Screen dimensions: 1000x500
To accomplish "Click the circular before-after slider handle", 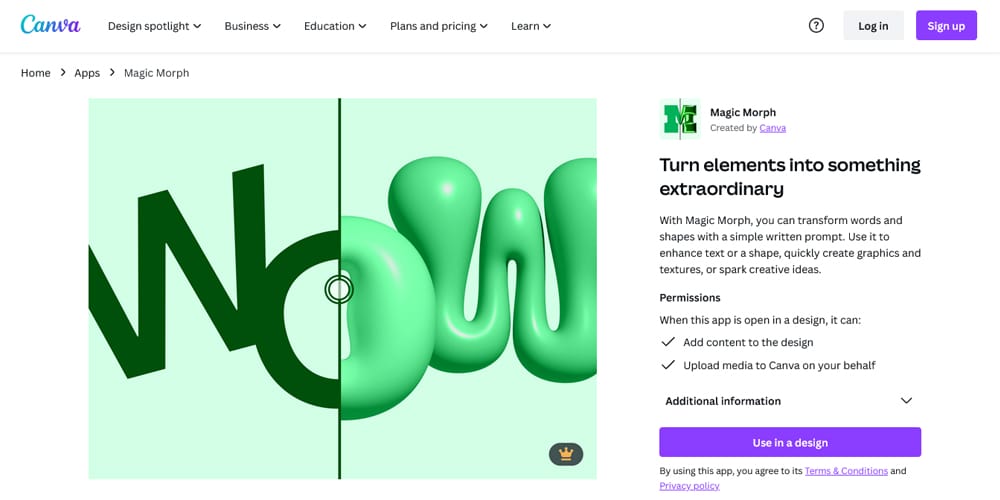I will pyautogui.click(x=339, y=289).
